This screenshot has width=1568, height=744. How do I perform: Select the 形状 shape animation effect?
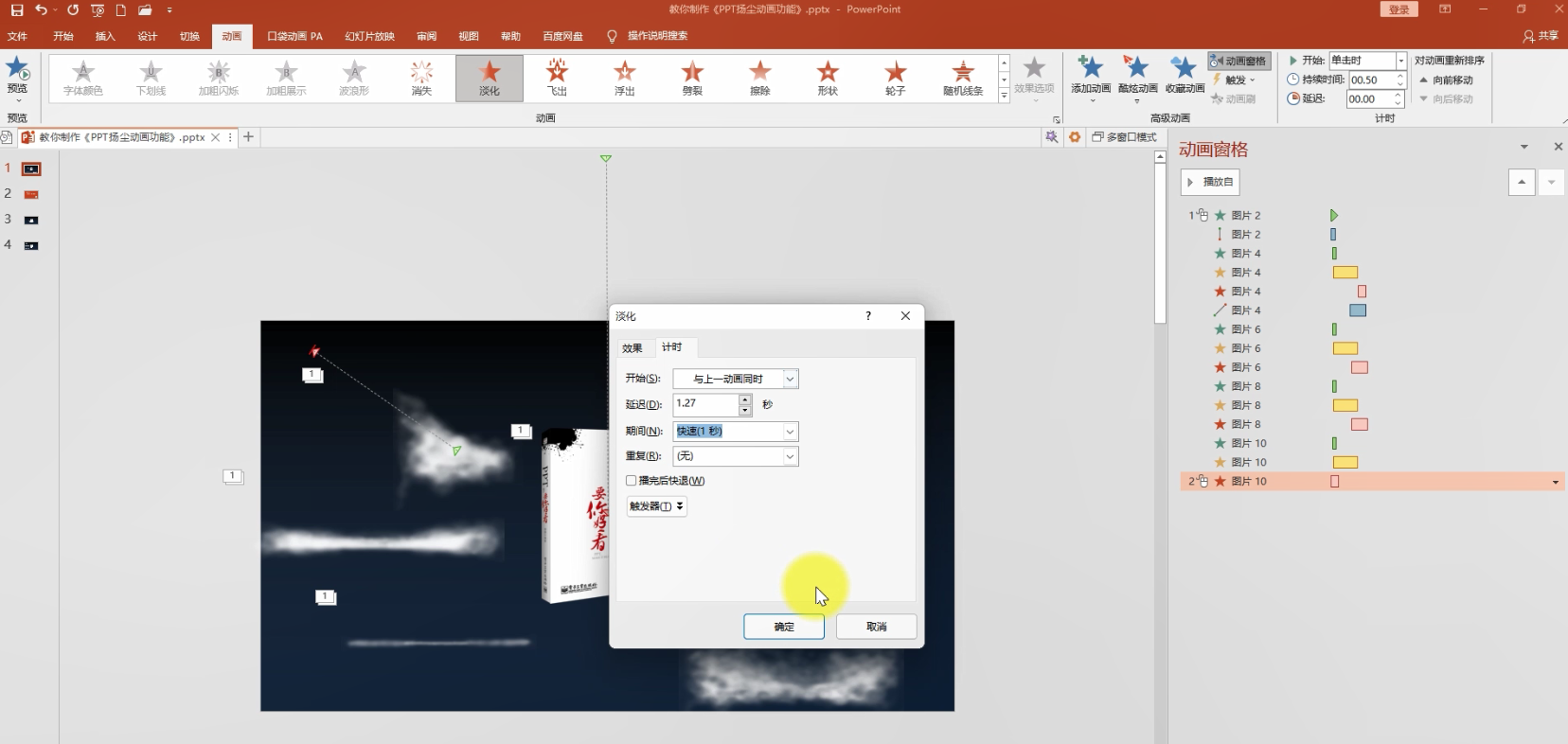click(x=828, y=78)
